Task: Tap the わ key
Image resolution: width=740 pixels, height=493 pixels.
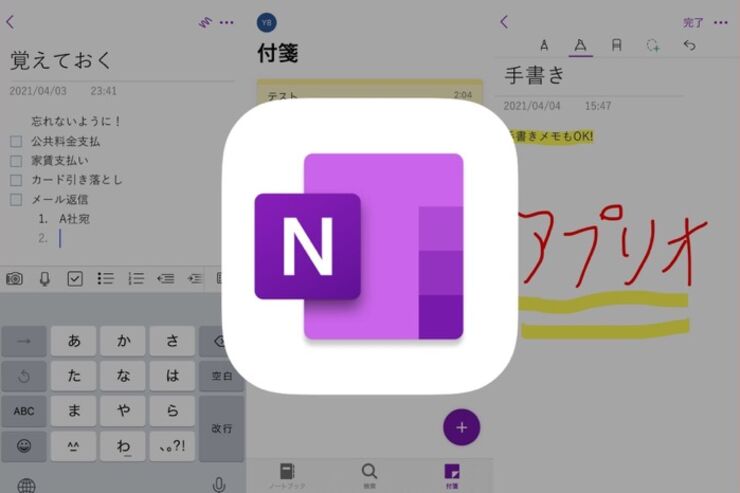Action: point(123,446)
